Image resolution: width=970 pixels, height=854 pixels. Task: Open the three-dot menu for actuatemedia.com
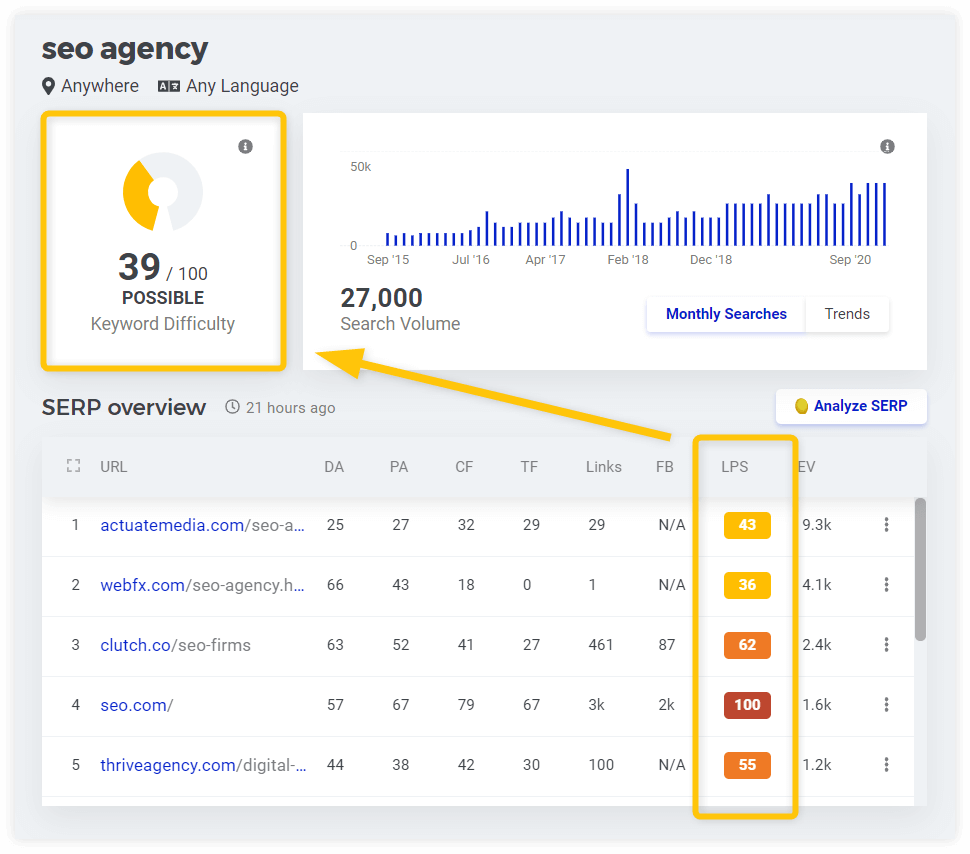[x=886, y=525]
